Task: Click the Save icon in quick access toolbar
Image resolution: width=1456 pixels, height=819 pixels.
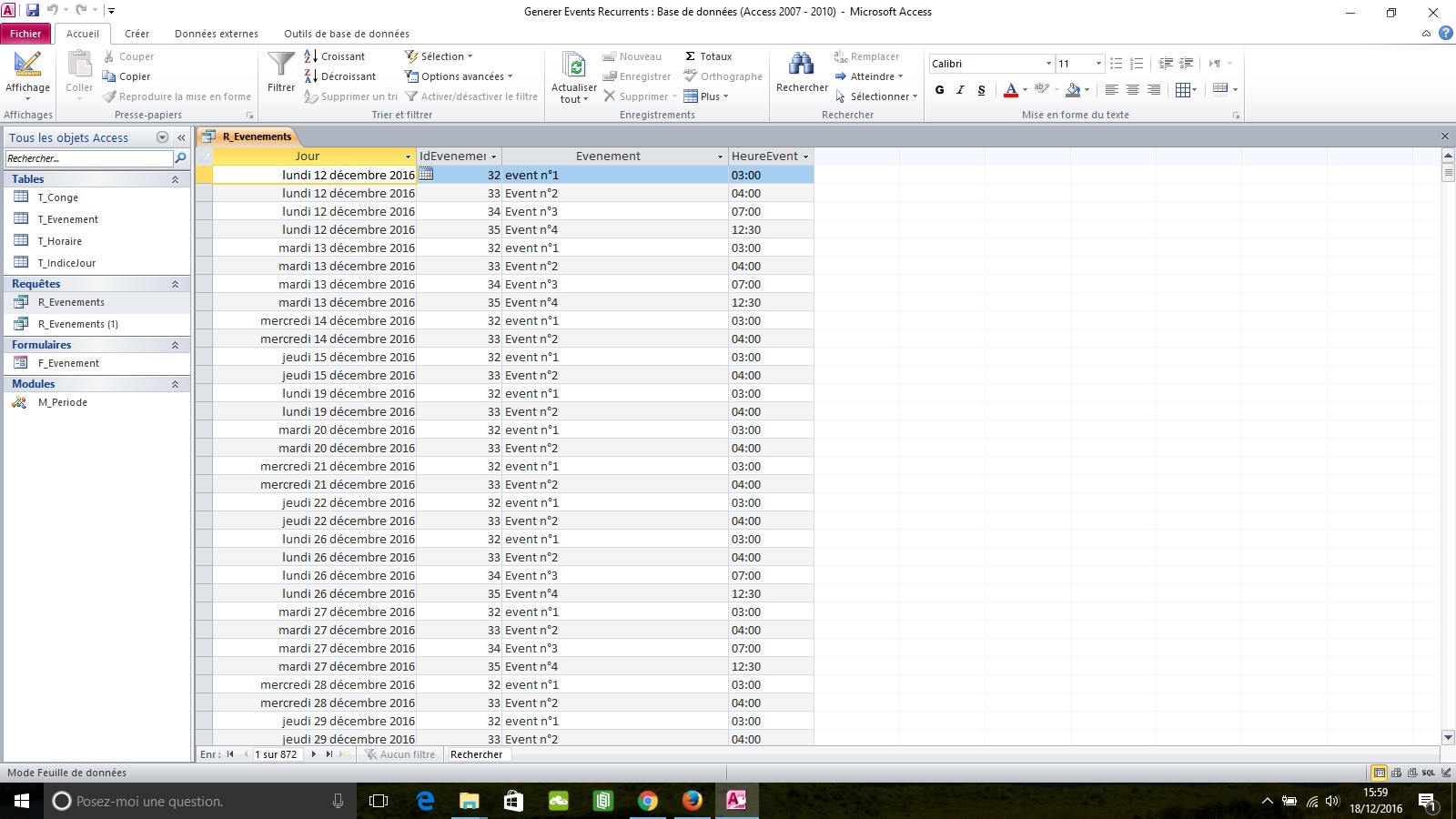Action: coord(33,11)
